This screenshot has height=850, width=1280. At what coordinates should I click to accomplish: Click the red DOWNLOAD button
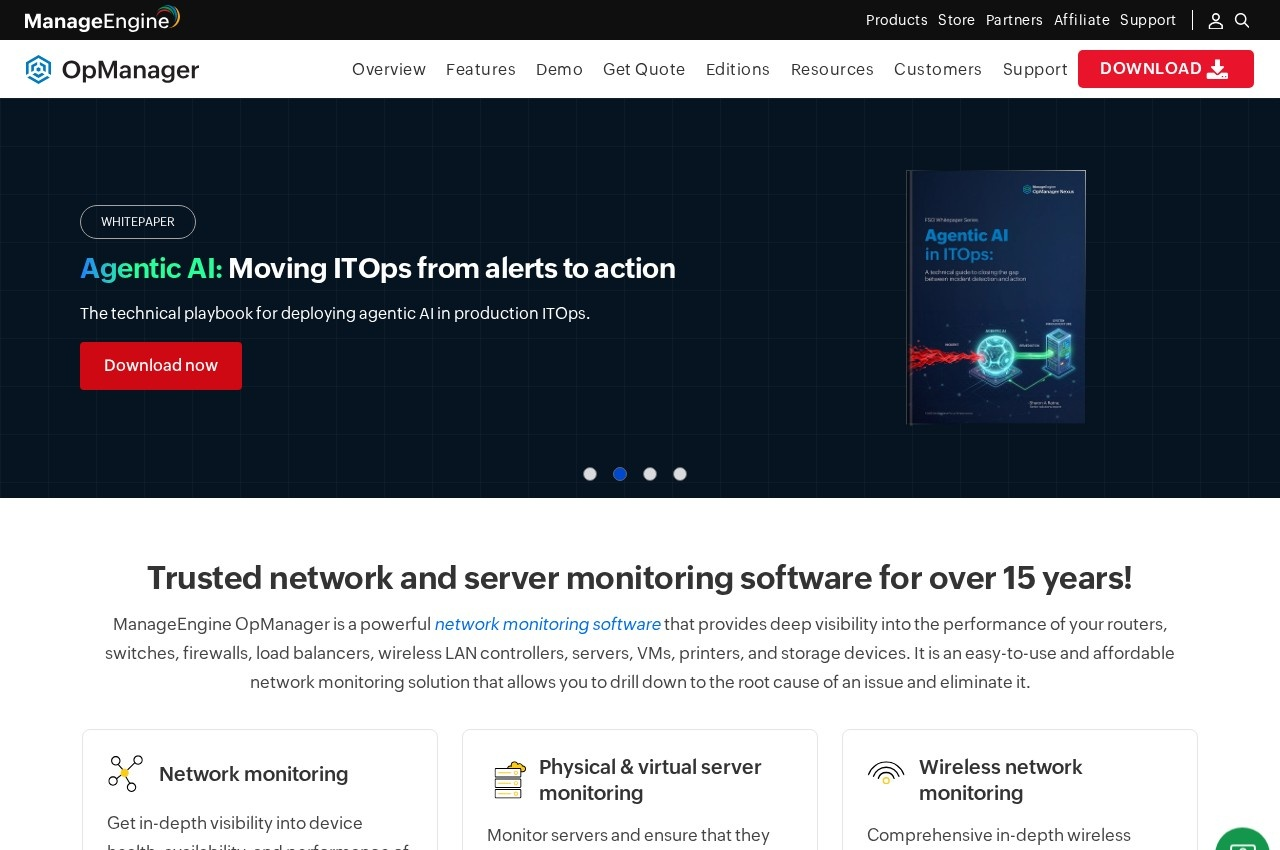click(1166, 69)
